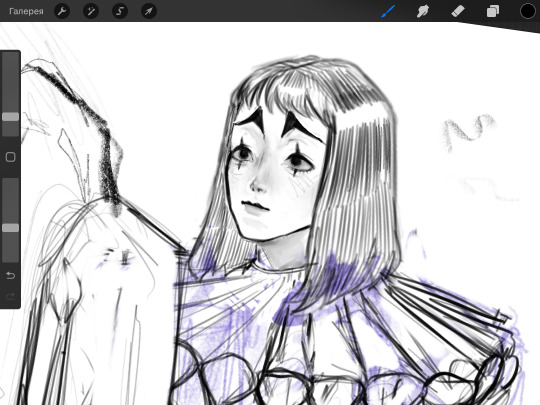Open the Галерея gallery view
The image size is (540, 405).
click(26, 11)
